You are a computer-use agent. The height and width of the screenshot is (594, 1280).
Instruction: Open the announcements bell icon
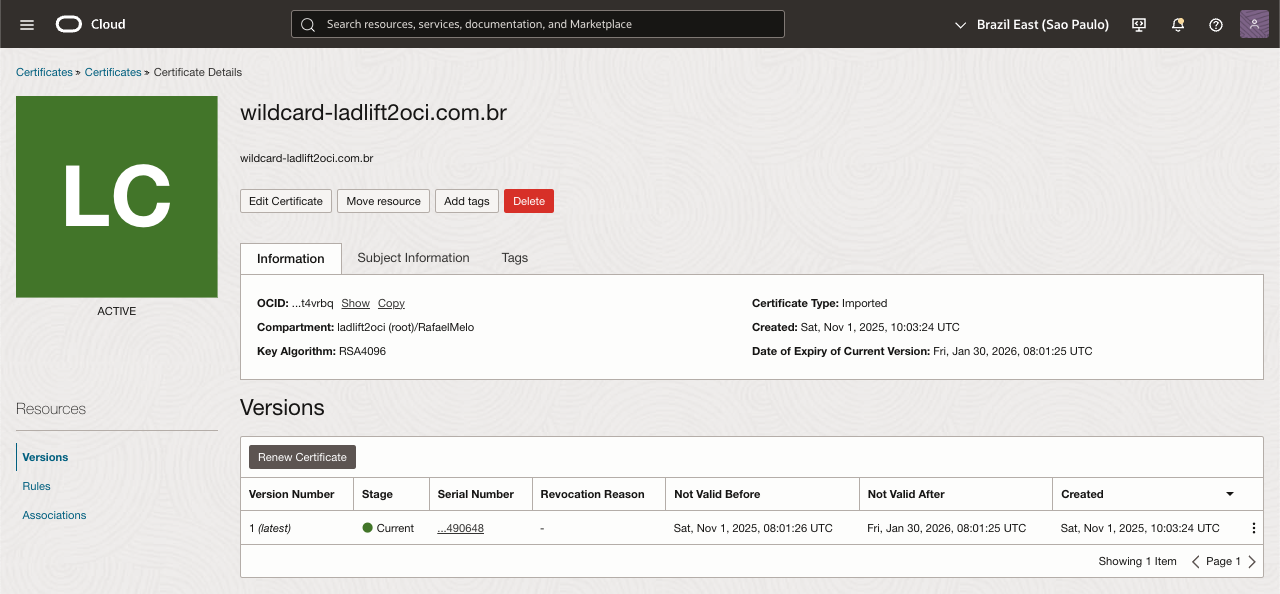tap(1178, 24)
